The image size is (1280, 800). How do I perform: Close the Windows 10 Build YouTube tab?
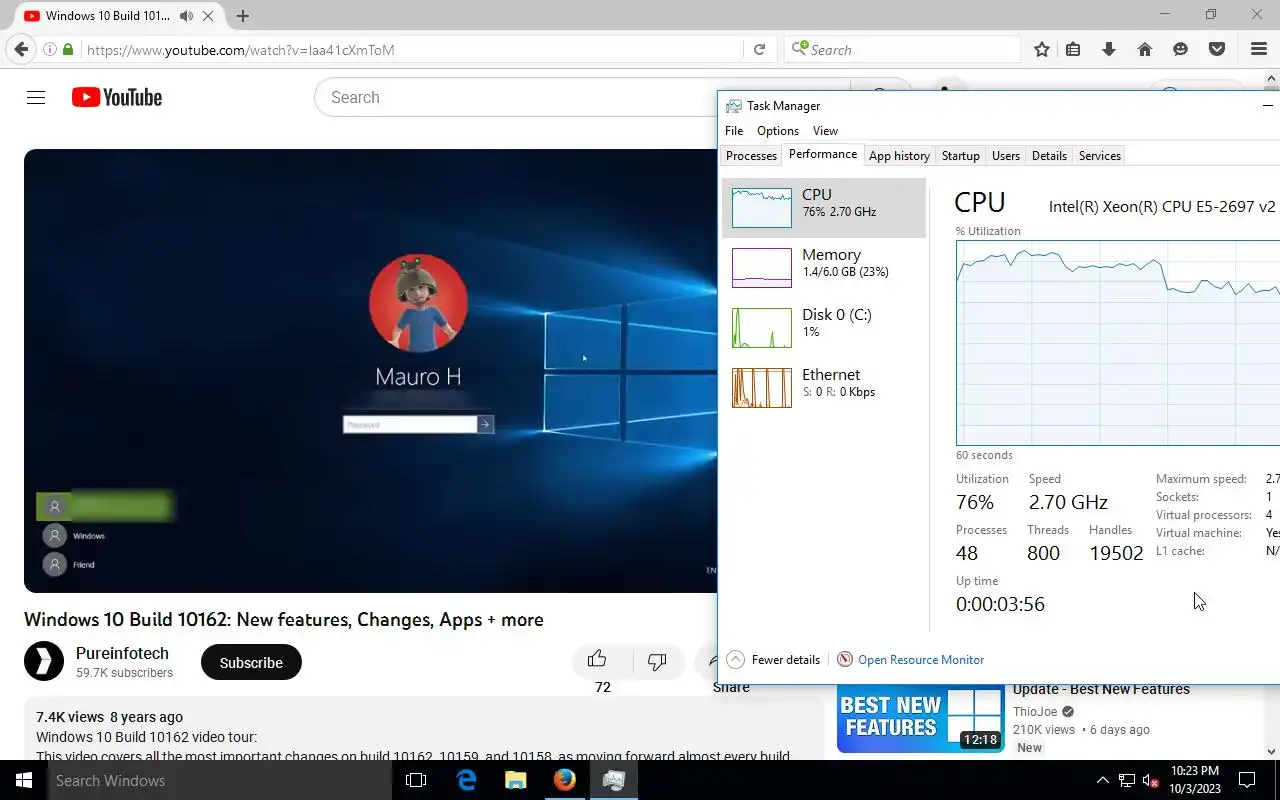coord(209,16)
